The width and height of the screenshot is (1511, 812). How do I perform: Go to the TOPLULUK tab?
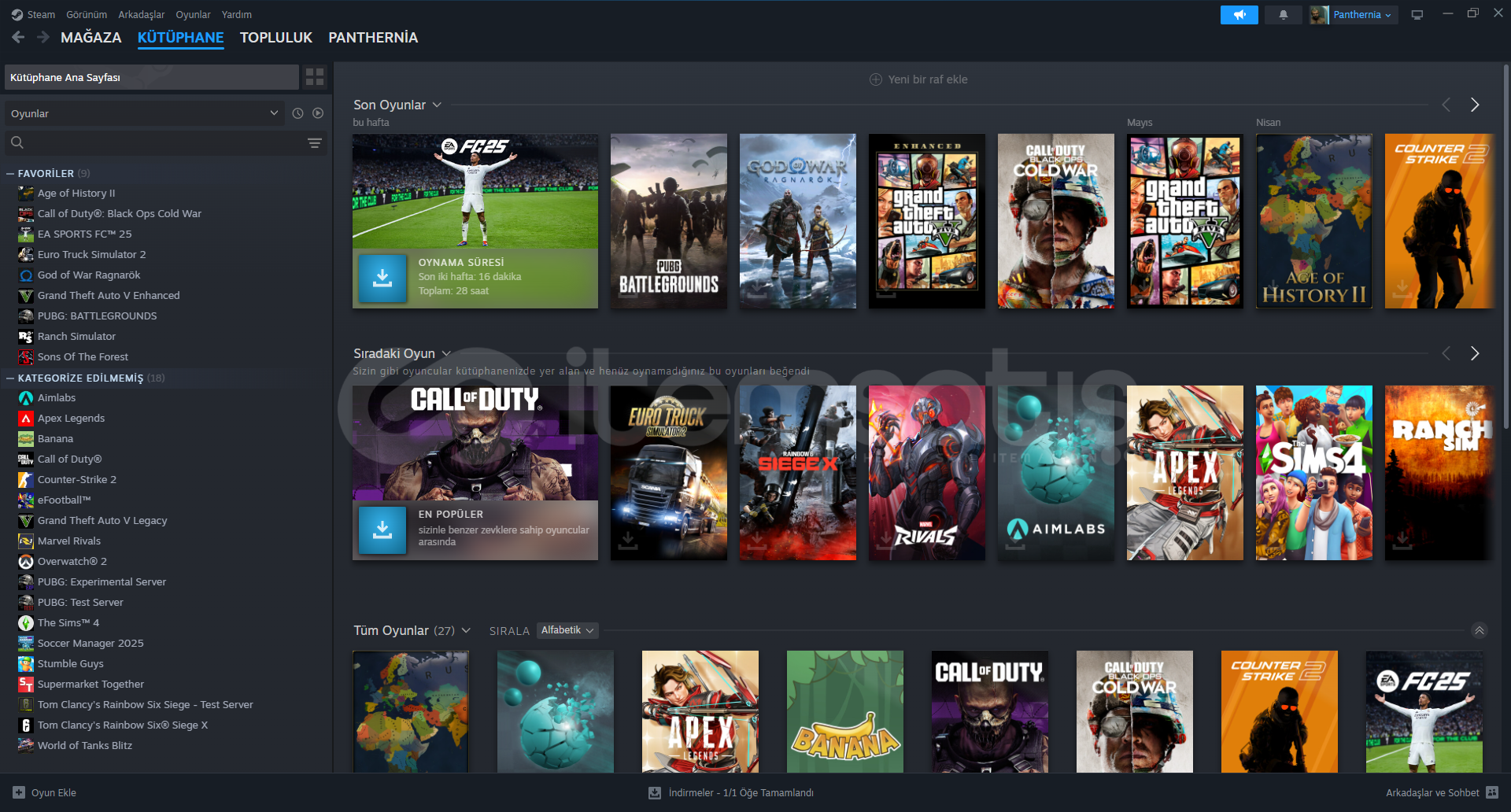click(x=276, y=37)
